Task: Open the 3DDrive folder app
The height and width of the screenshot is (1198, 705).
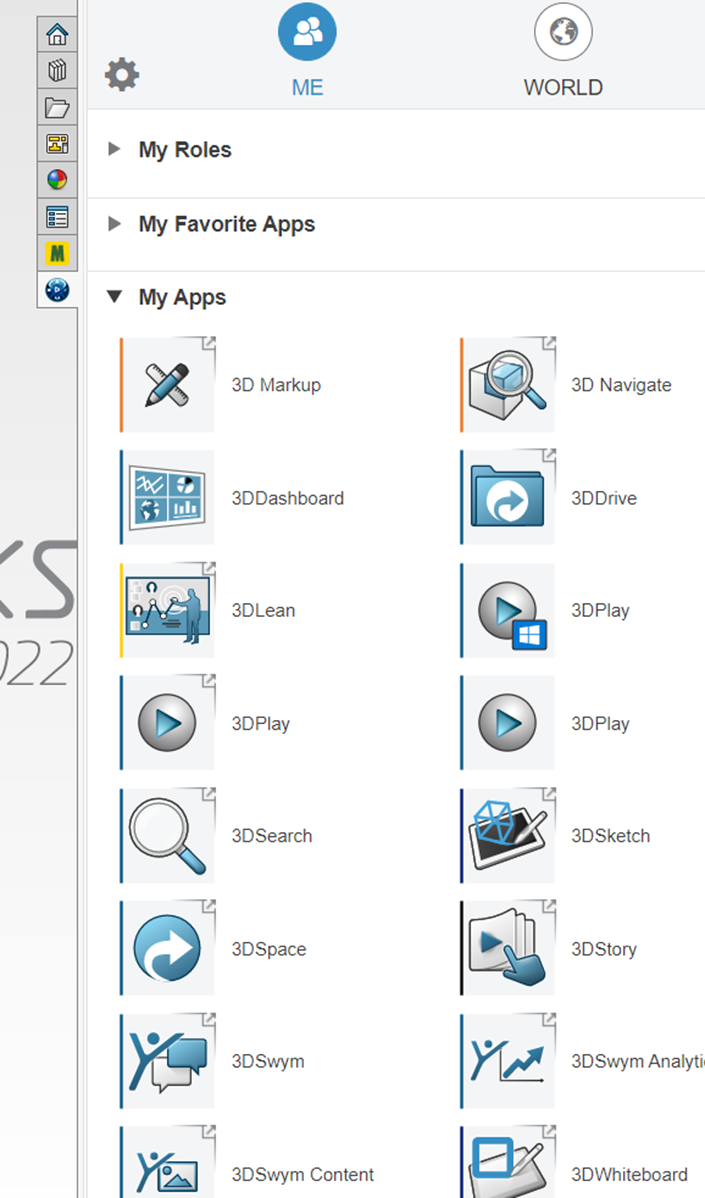Action: (508, 497)
